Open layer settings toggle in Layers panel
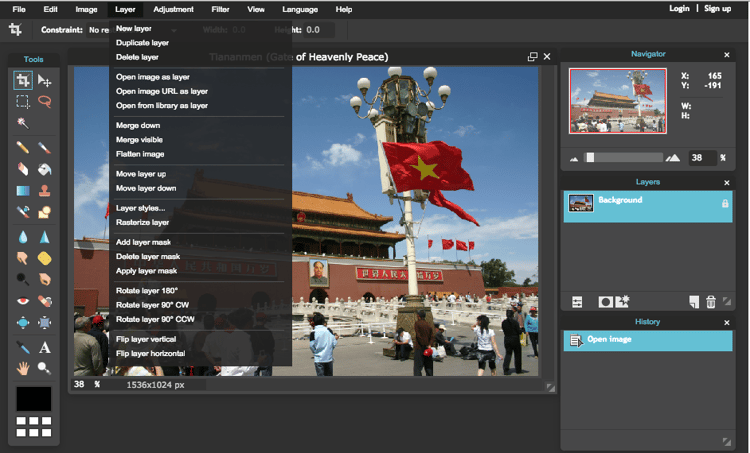Viewport: 750px width, 453px height. [577, 301]
